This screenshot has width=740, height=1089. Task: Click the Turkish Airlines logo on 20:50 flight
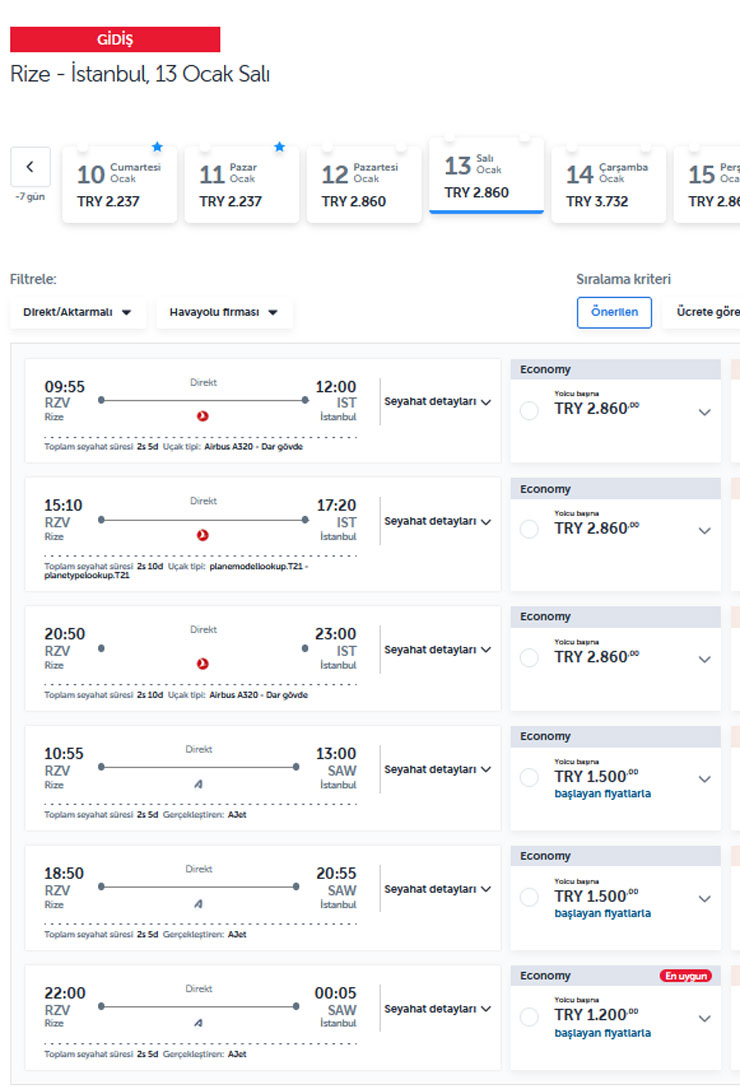click(203, 664)
